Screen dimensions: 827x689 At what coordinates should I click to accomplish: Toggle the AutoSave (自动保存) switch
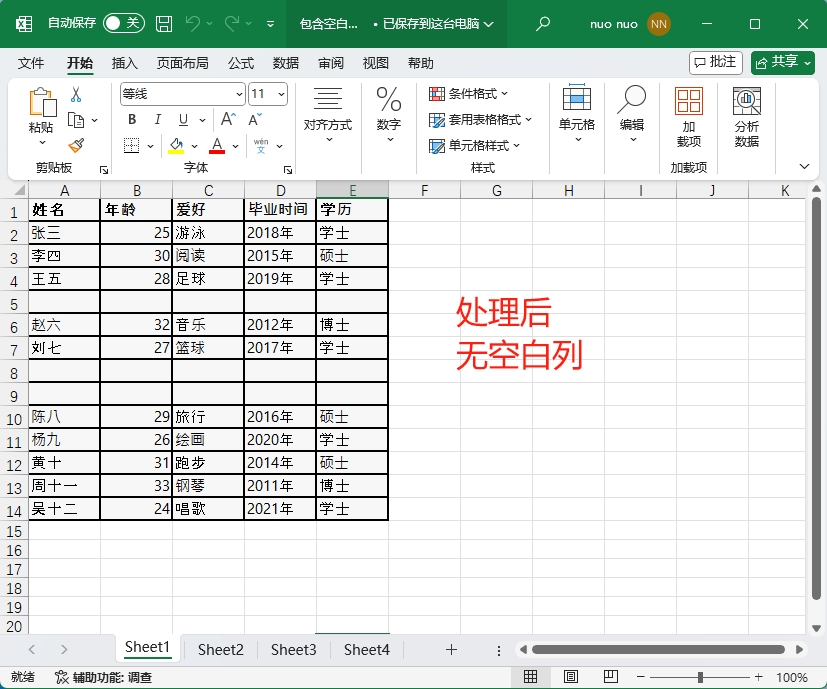click(123, 23)
